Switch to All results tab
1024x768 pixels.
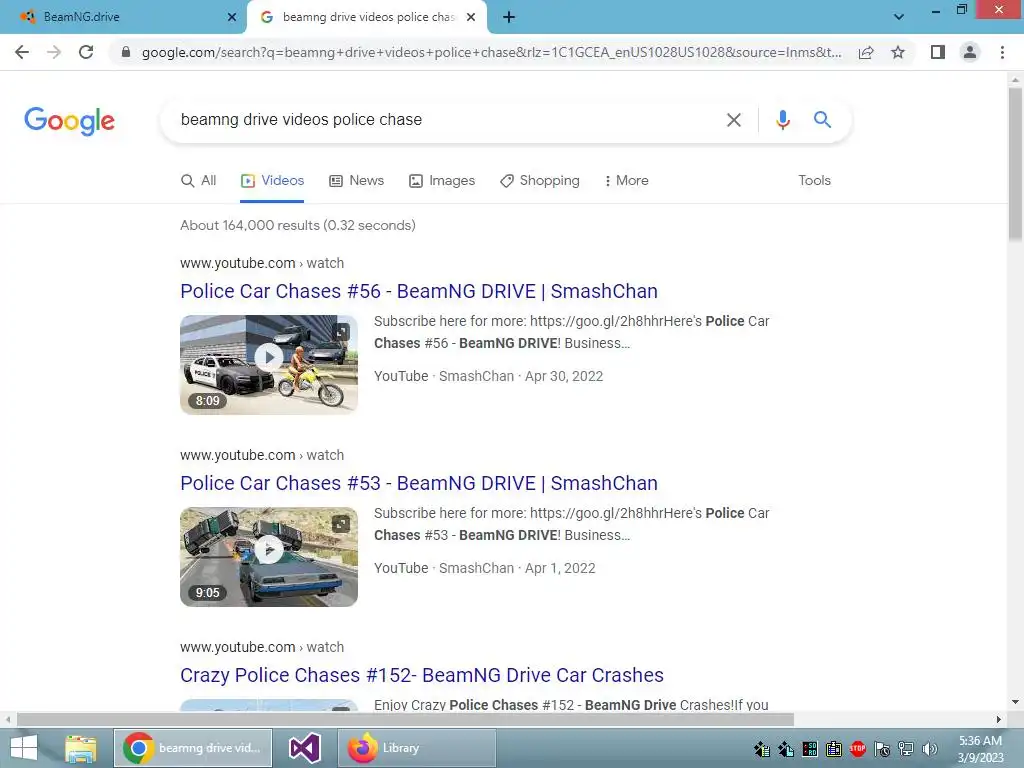(199, 181)
